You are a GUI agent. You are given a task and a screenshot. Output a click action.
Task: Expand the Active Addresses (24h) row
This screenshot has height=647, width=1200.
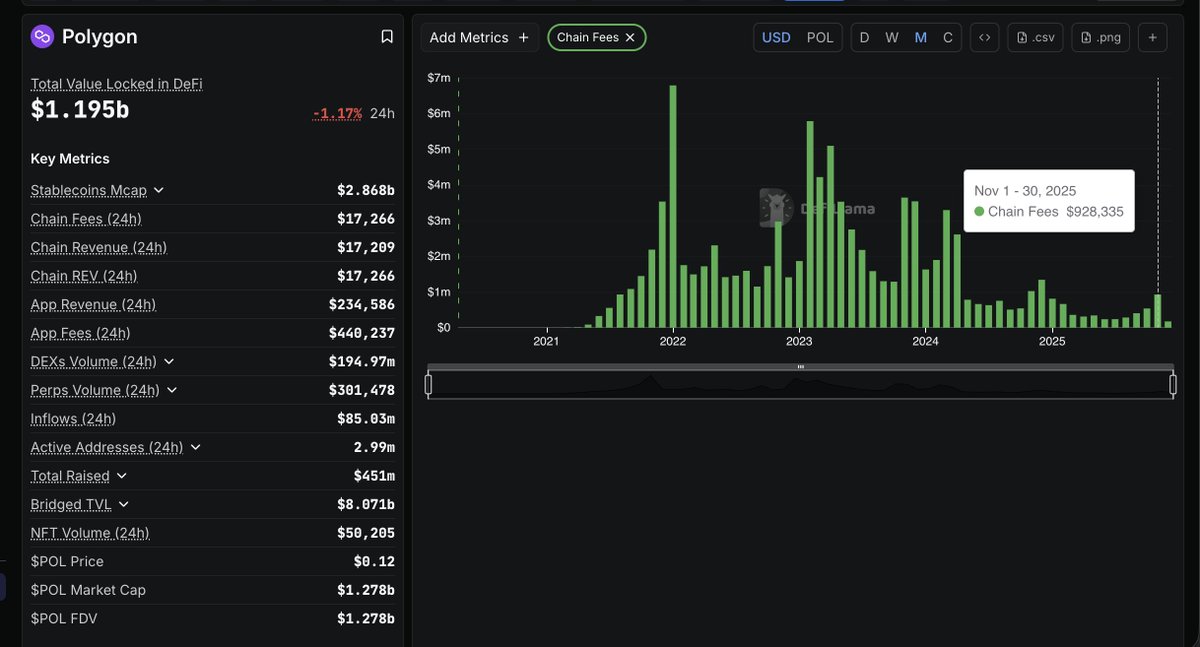click(x=195, y=447)
